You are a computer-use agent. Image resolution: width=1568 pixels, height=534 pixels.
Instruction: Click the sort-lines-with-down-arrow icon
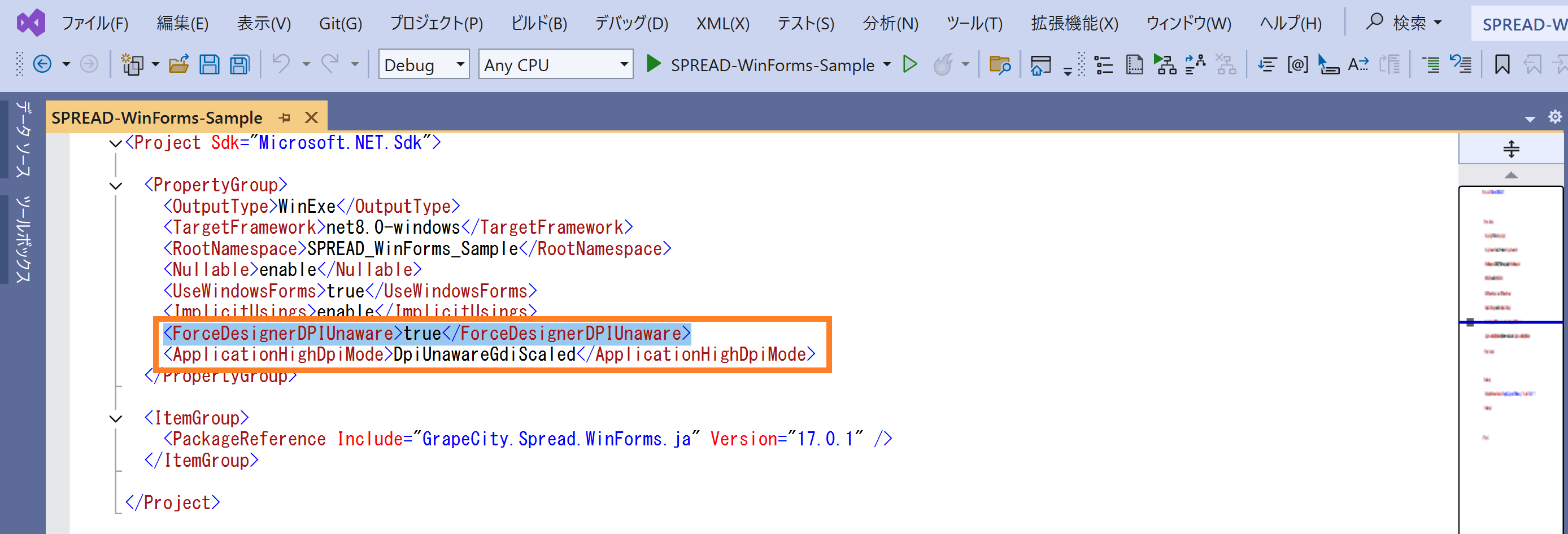(1268, 64)
